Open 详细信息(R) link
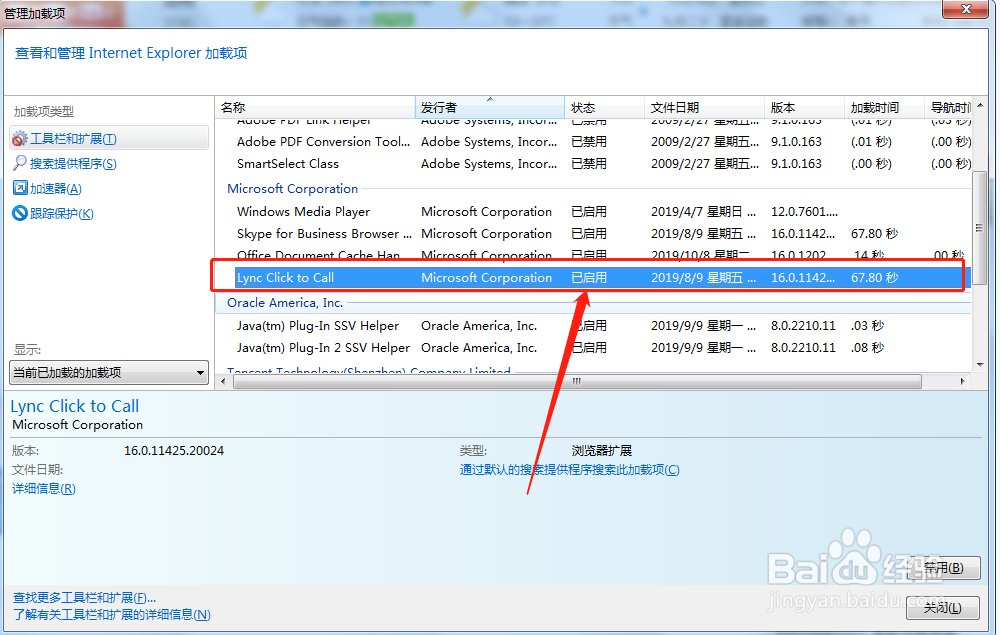1000x635 pixels. 43,489
